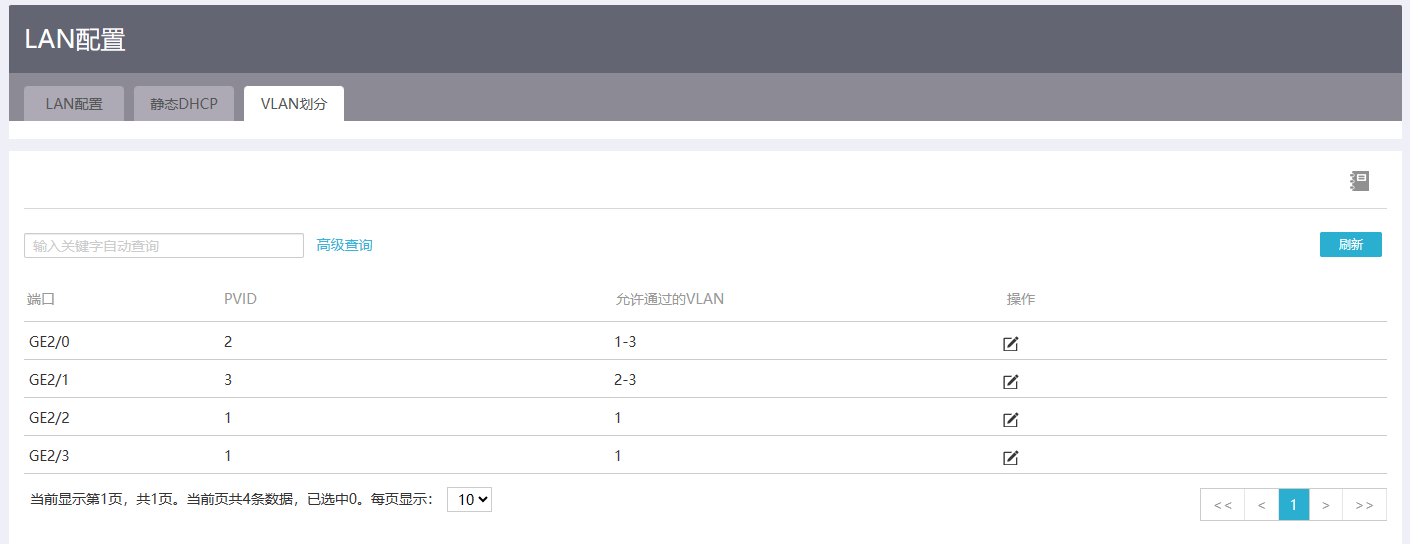
Task: Focus the keyword search input field
Action: pyautogui.click(x=164, y=246)
